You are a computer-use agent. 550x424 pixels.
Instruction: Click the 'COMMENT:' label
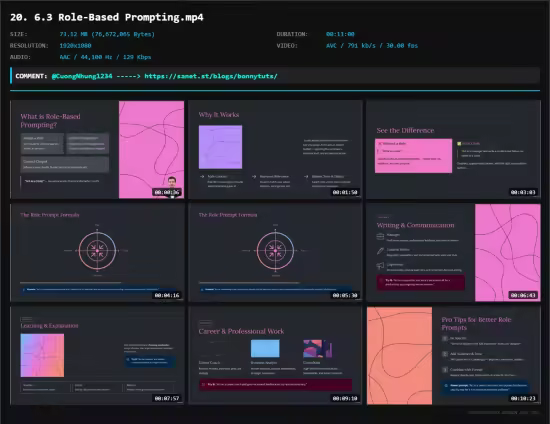point(31,76)
